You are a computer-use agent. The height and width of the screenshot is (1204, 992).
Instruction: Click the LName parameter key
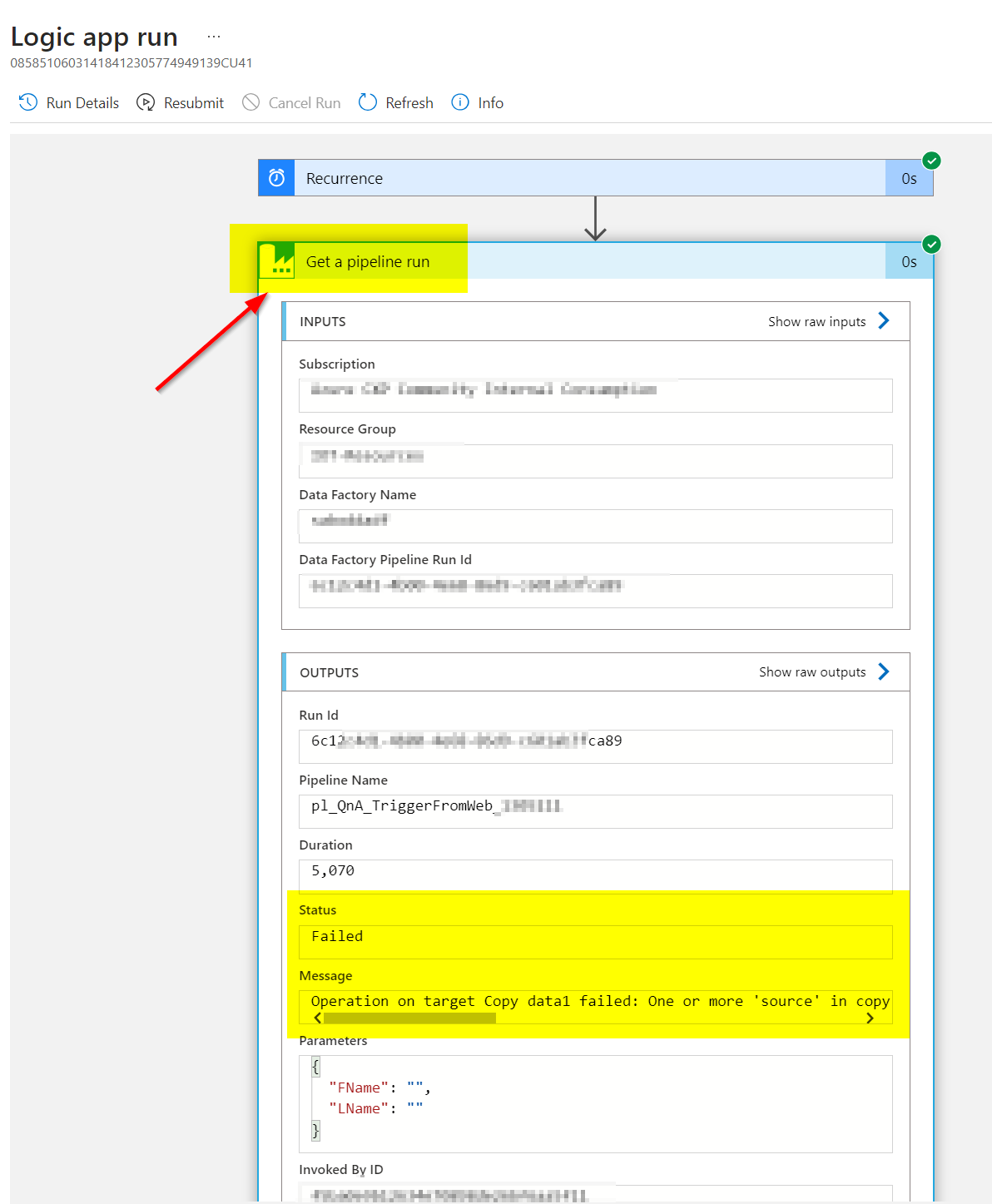359,1108
